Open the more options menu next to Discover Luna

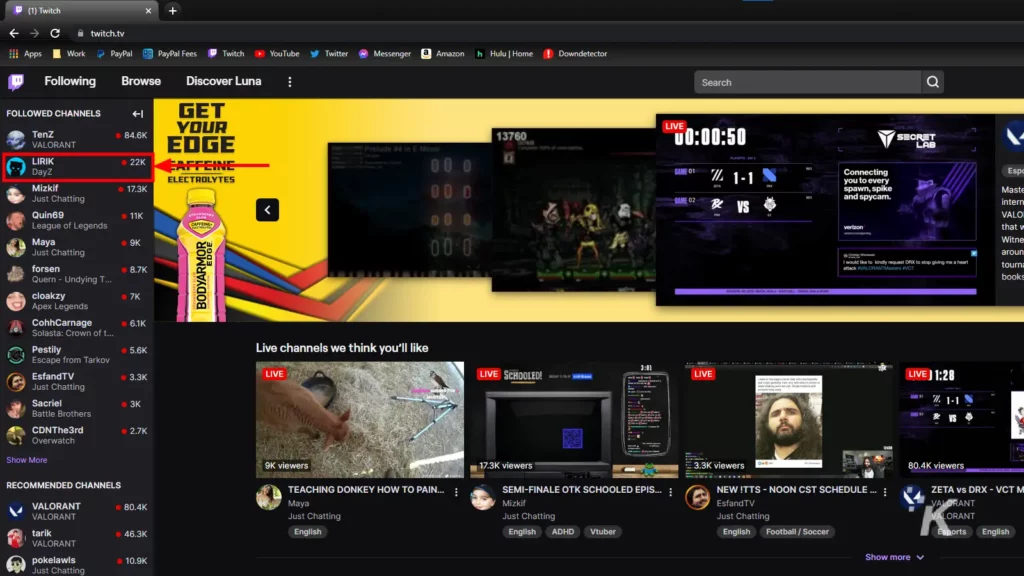pyautogui.click(x=290, y=82)
